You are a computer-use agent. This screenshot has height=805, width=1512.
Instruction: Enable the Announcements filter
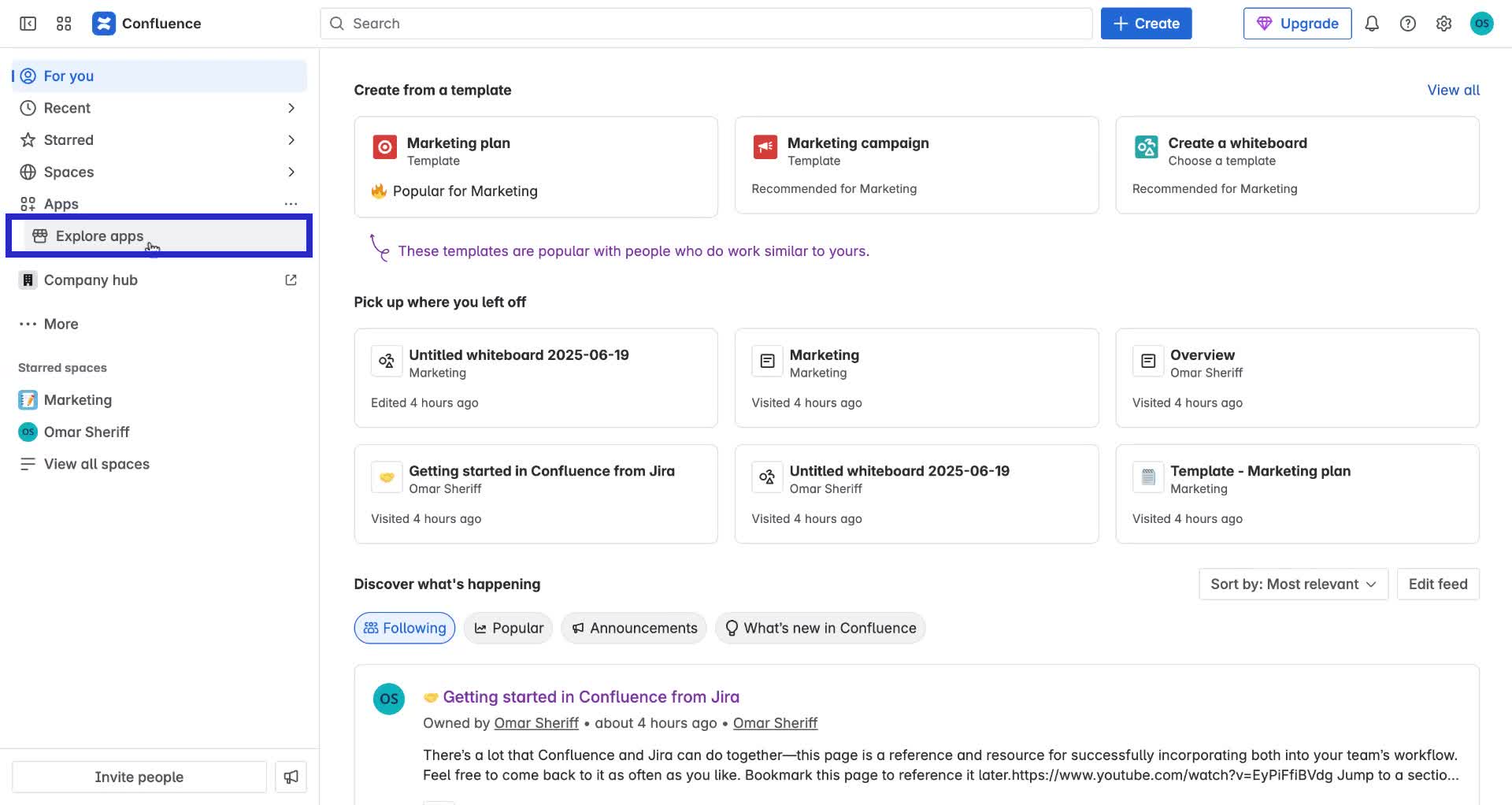[633, 628]
